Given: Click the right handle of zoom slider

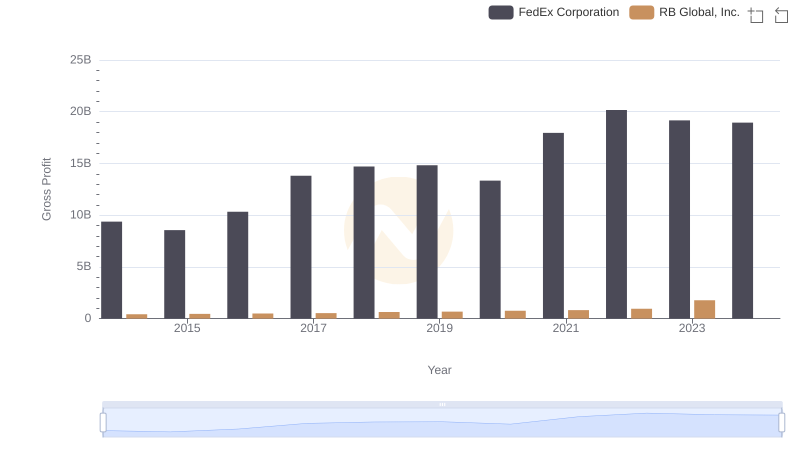Looking at the screenshot, I should point(782,423).
